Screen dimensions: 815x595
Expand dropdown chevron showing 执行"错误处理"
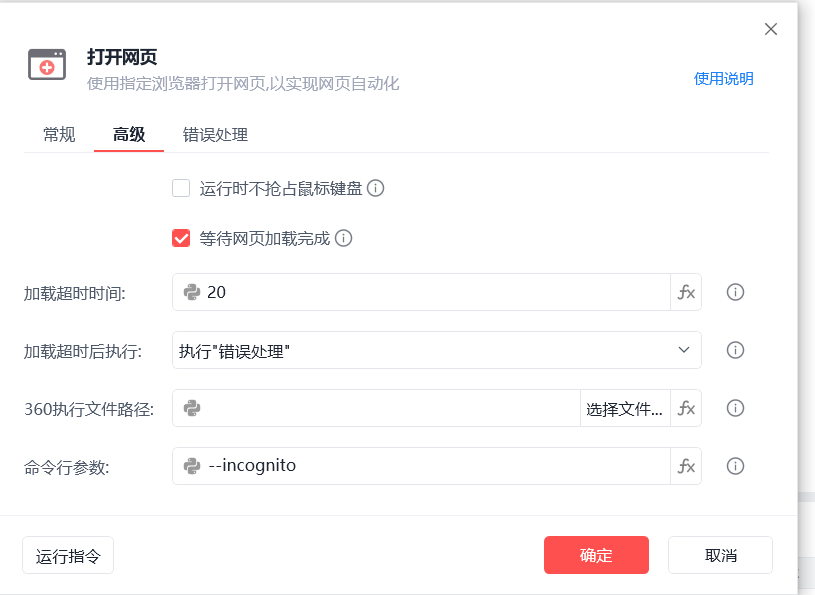(x=684, y=350)
